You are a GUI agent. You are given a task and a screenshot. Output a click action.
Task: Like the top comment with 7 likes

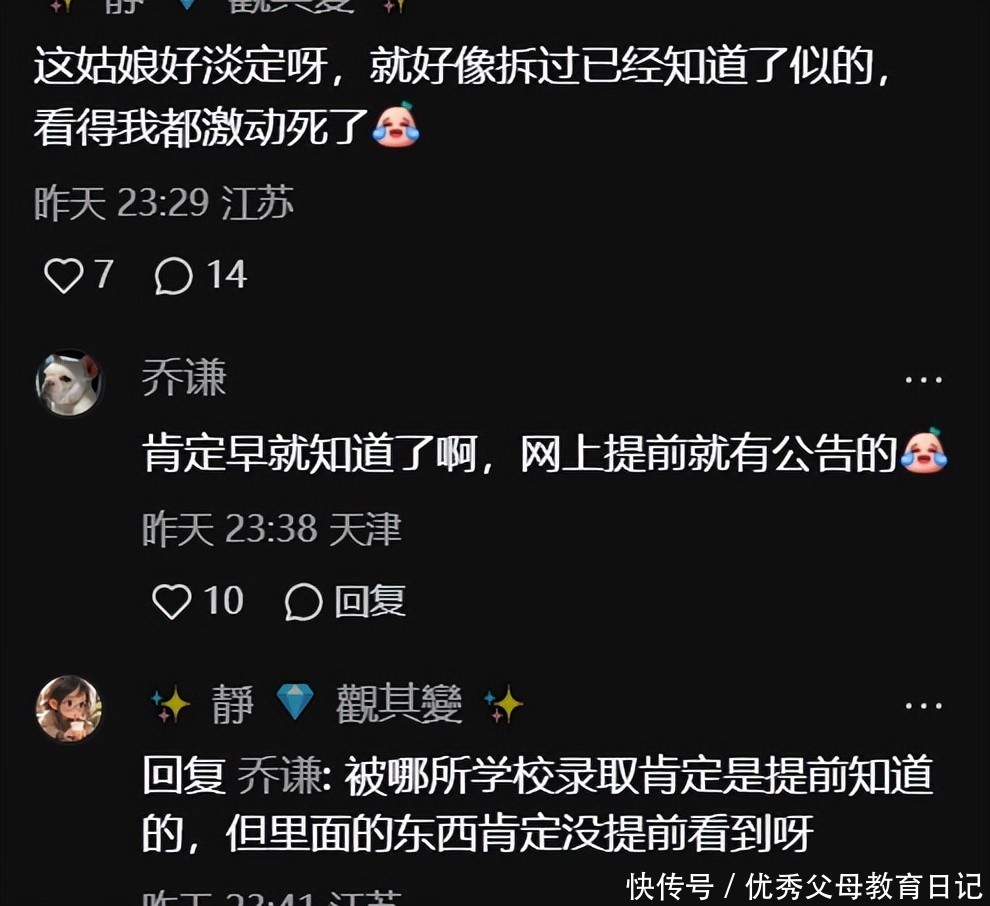[x=63, y=276]
